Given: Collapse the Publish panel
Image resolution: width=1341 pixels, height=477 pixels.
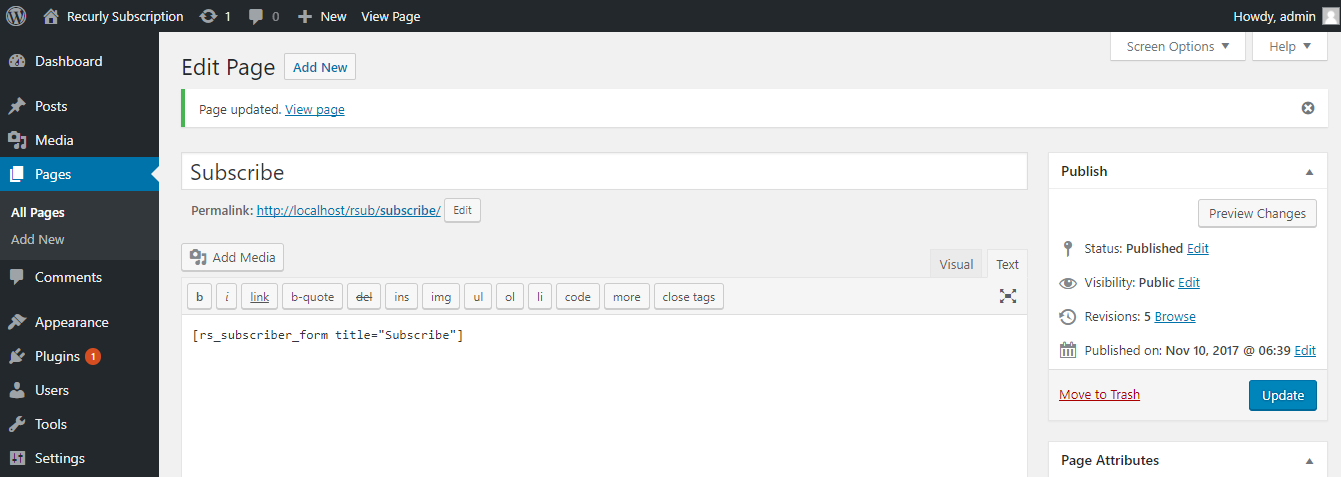Looking at the screenshot, I should 1309,172.
